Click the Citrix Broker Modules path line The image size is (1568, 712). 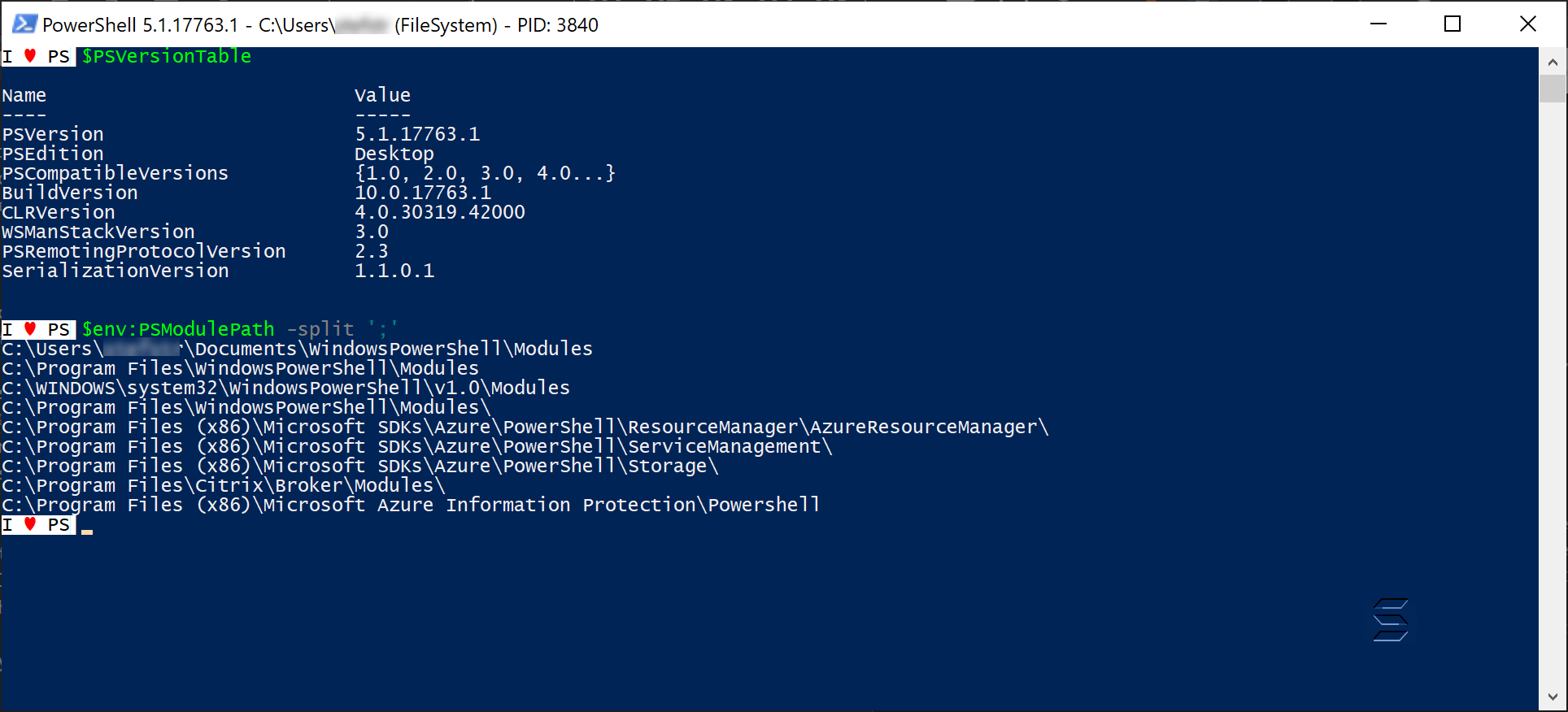(221, 484)
